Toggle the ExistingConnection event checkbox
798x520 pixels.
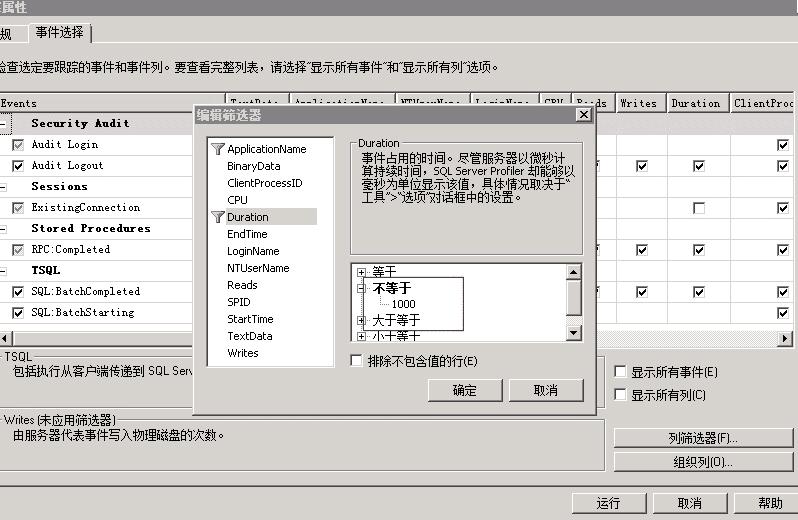[x=18, y=208]
